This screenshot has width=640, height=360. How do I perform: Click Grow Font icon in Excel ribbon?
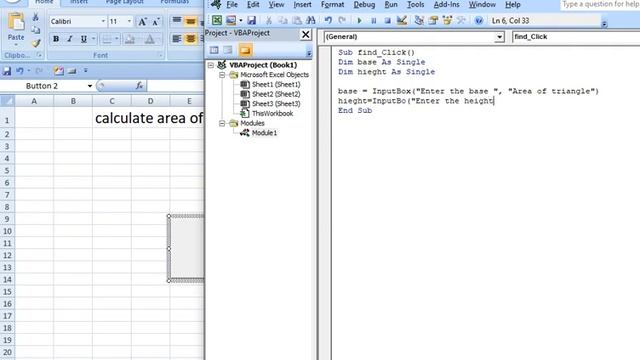(x=142, y=22)
